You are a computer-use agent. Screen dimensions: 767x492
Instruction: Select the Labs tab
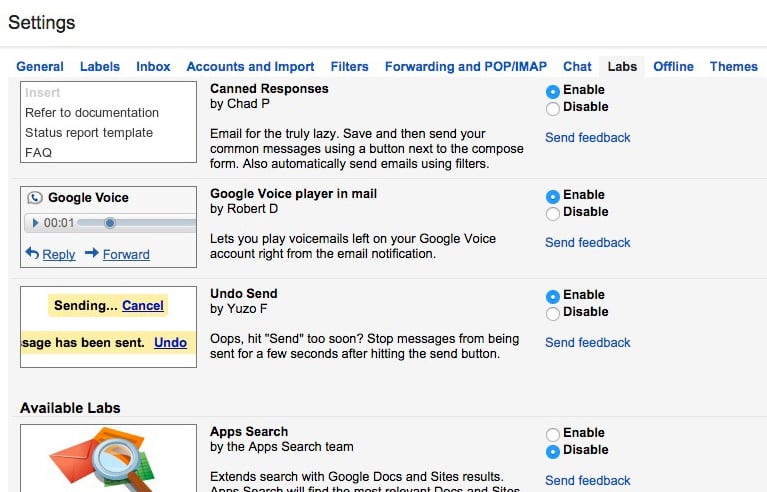[x=622, y=67]
